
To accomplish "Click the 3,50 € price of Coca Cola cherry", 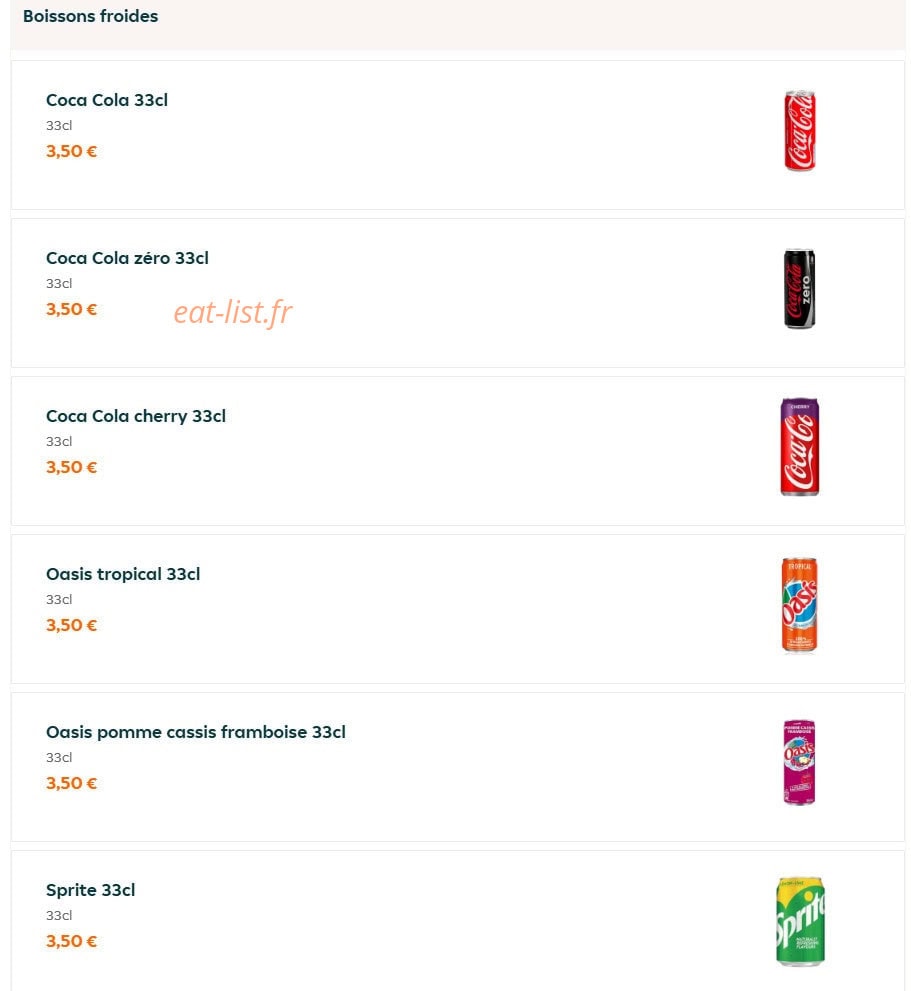I will click(71, 467).
